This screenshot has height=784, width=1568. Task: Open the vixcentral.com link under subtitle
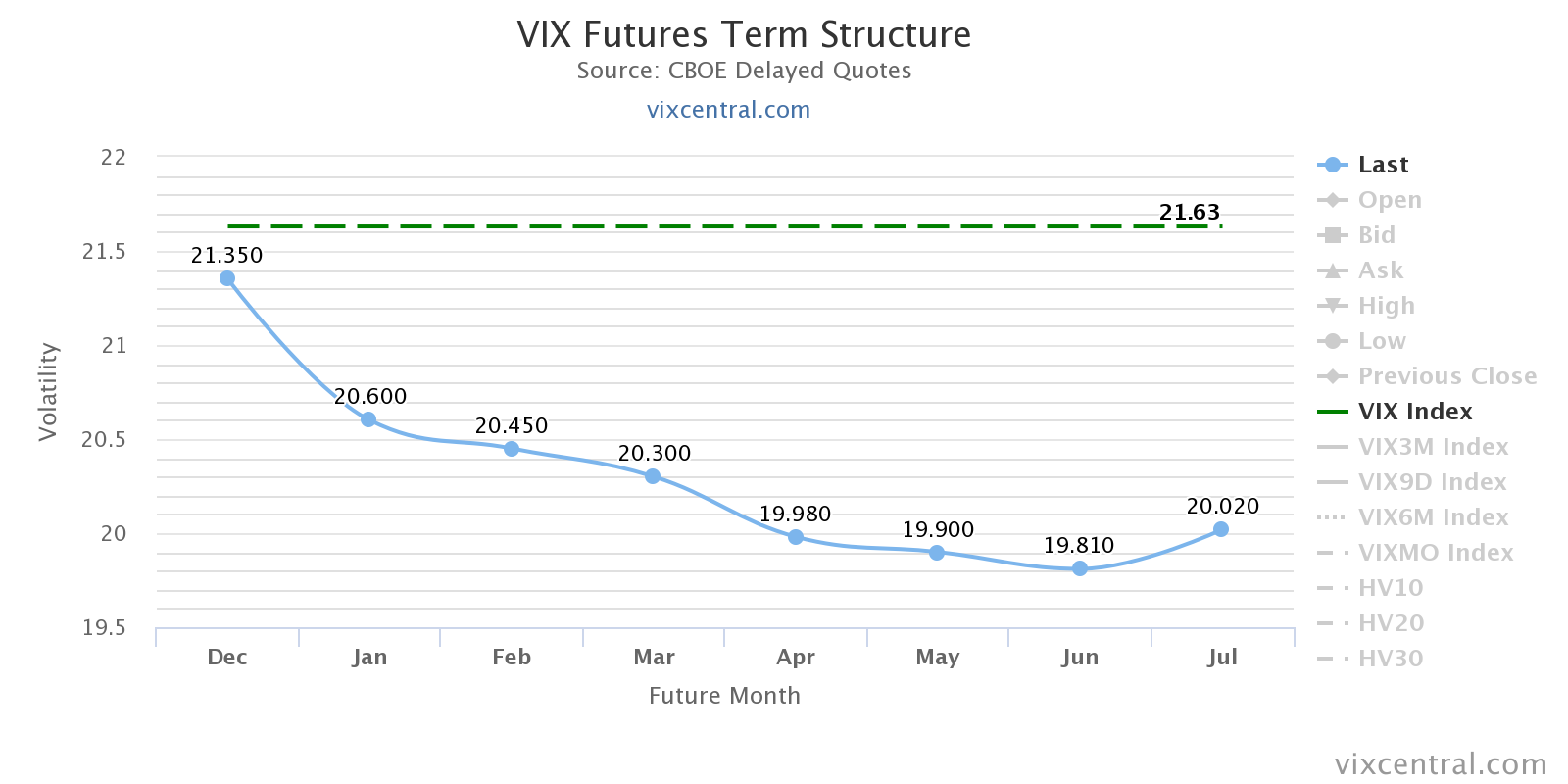(x=728, y=110)
